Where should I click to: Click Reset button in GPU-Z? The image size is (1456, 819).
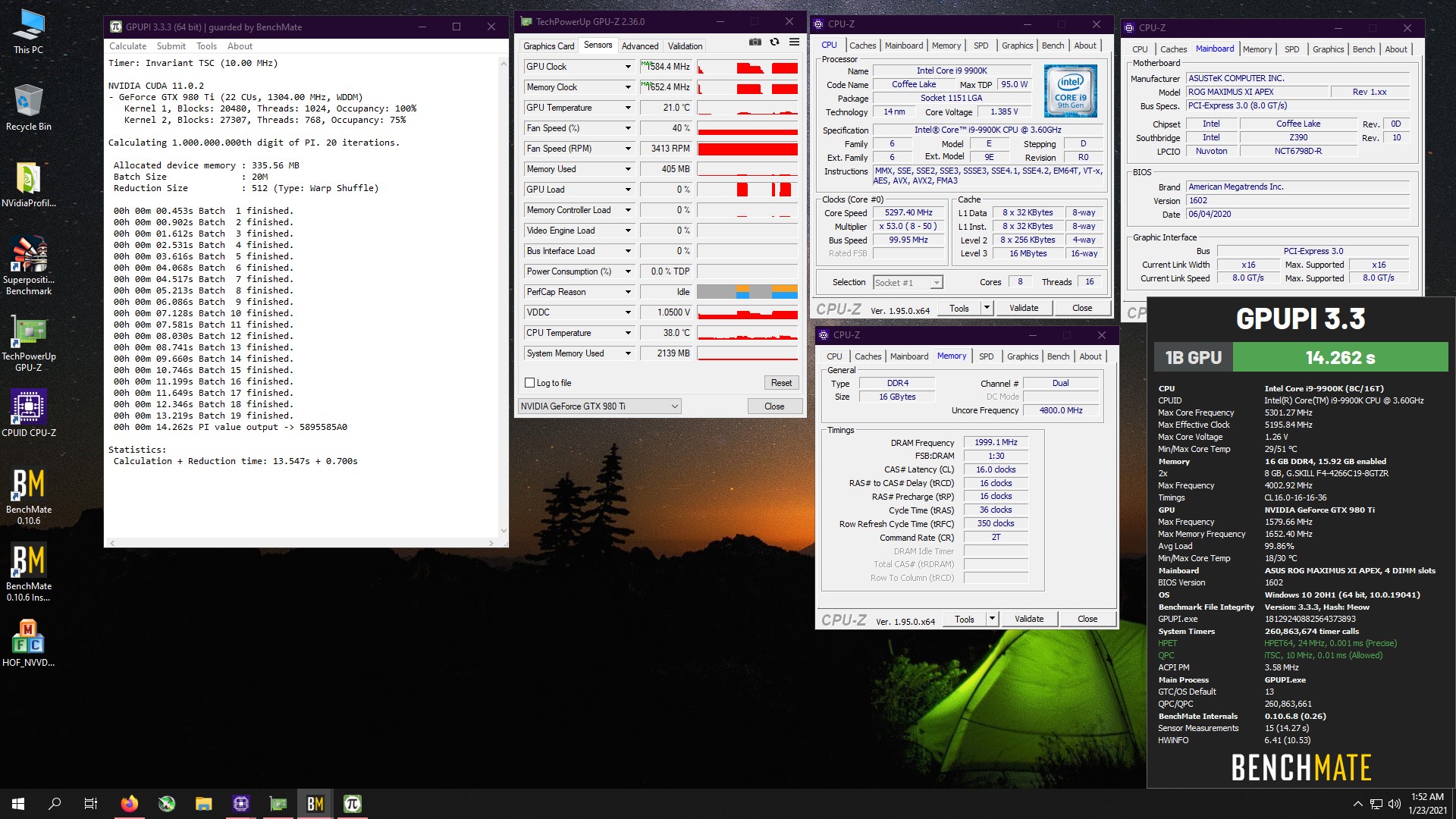pos(781,383)
